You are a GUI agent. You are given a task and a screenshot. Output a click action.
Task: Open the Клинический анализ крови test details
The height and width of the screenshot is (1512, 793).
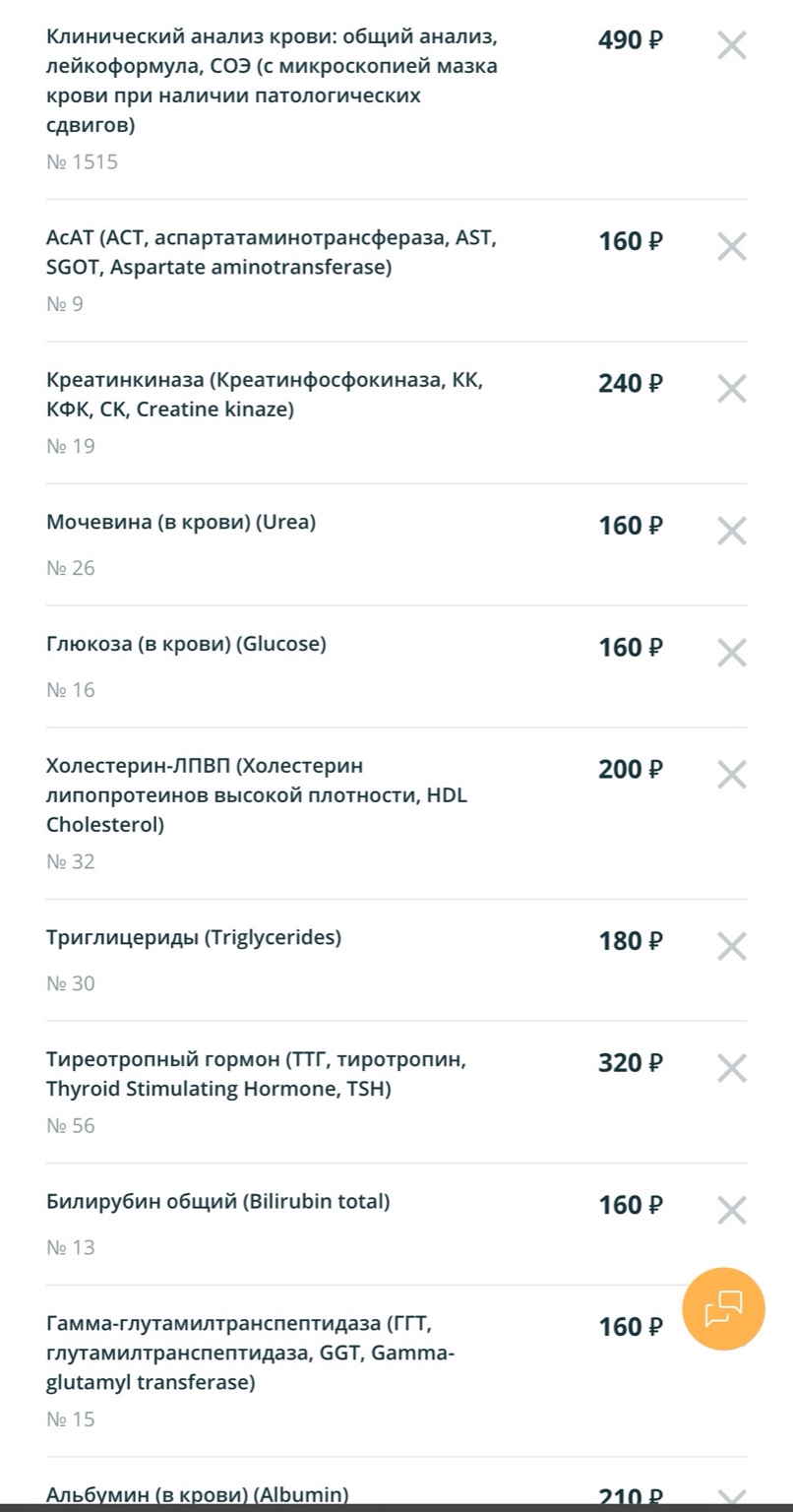point(272,81)
